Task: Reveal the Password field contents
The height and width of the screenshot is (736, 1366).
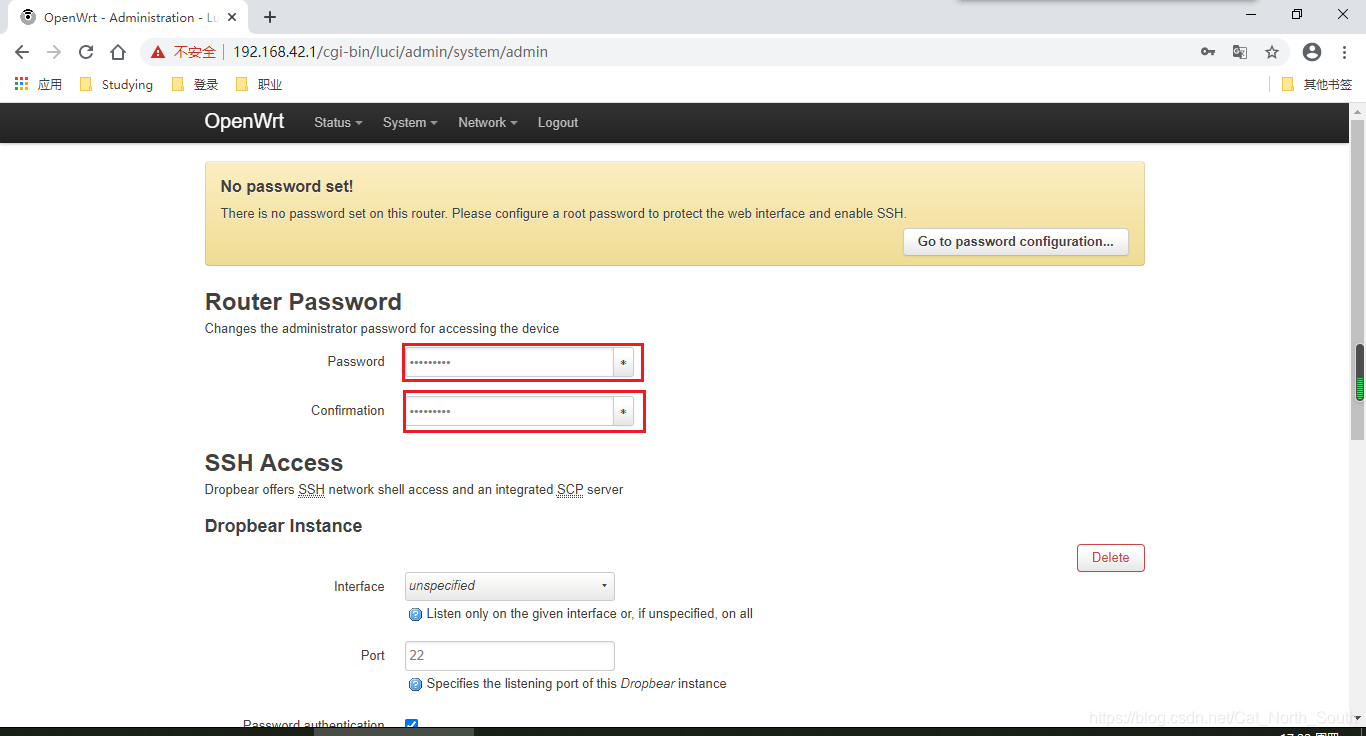Action: point(624,362)
